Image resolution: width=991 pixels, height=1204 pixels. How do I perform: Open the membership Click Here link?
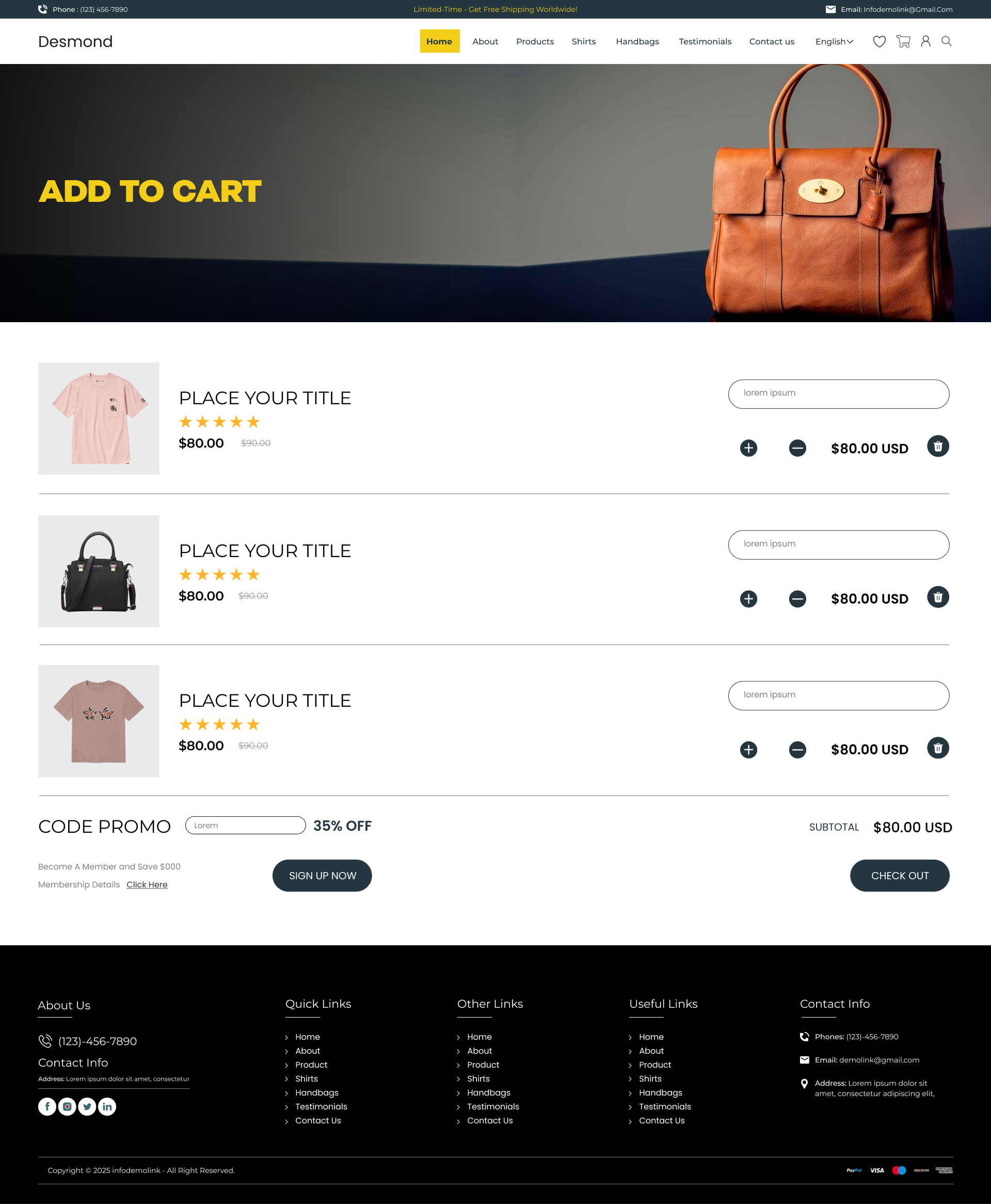click(147, 884)
